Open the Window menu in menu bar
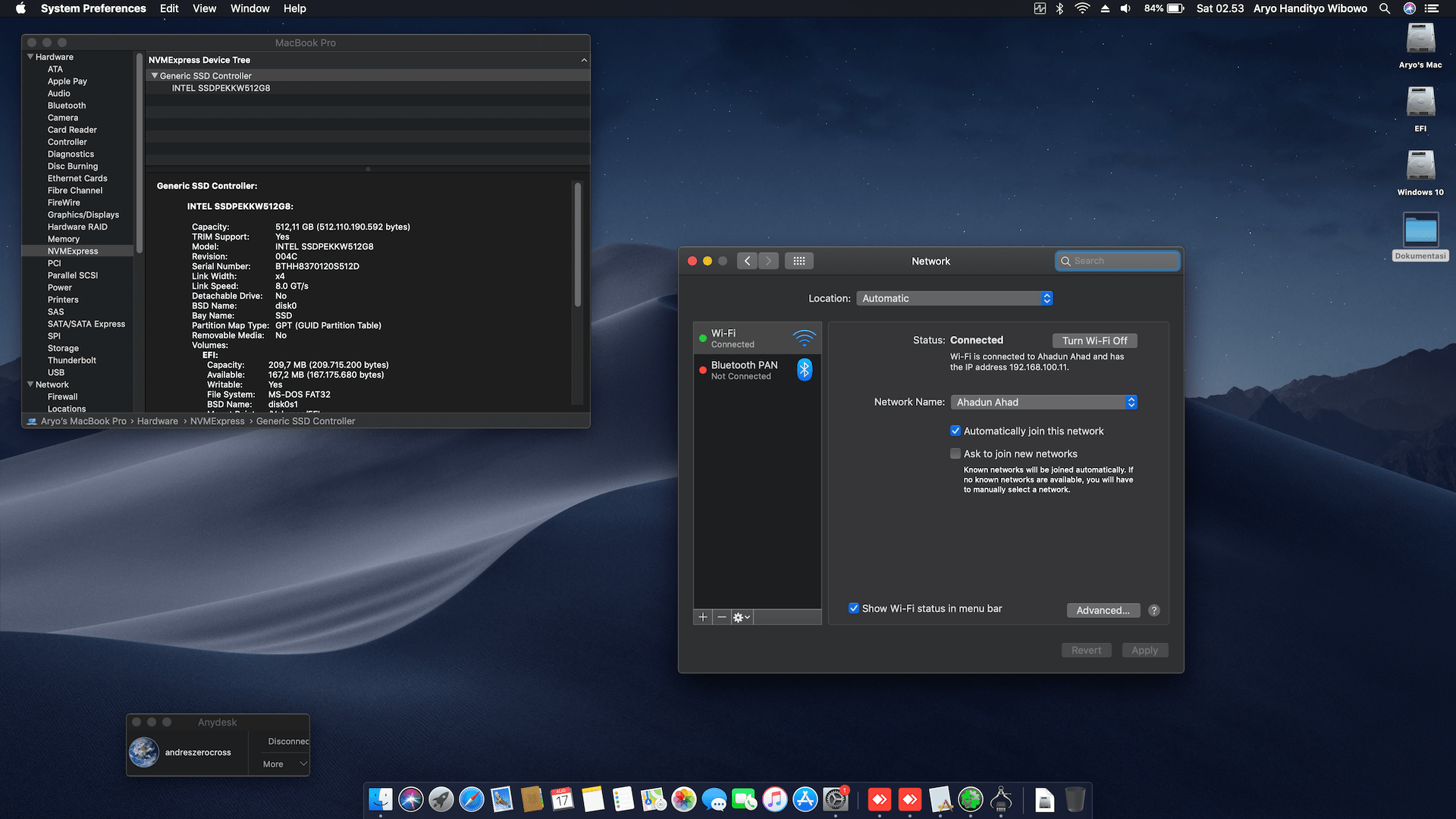 click(249, 8)
